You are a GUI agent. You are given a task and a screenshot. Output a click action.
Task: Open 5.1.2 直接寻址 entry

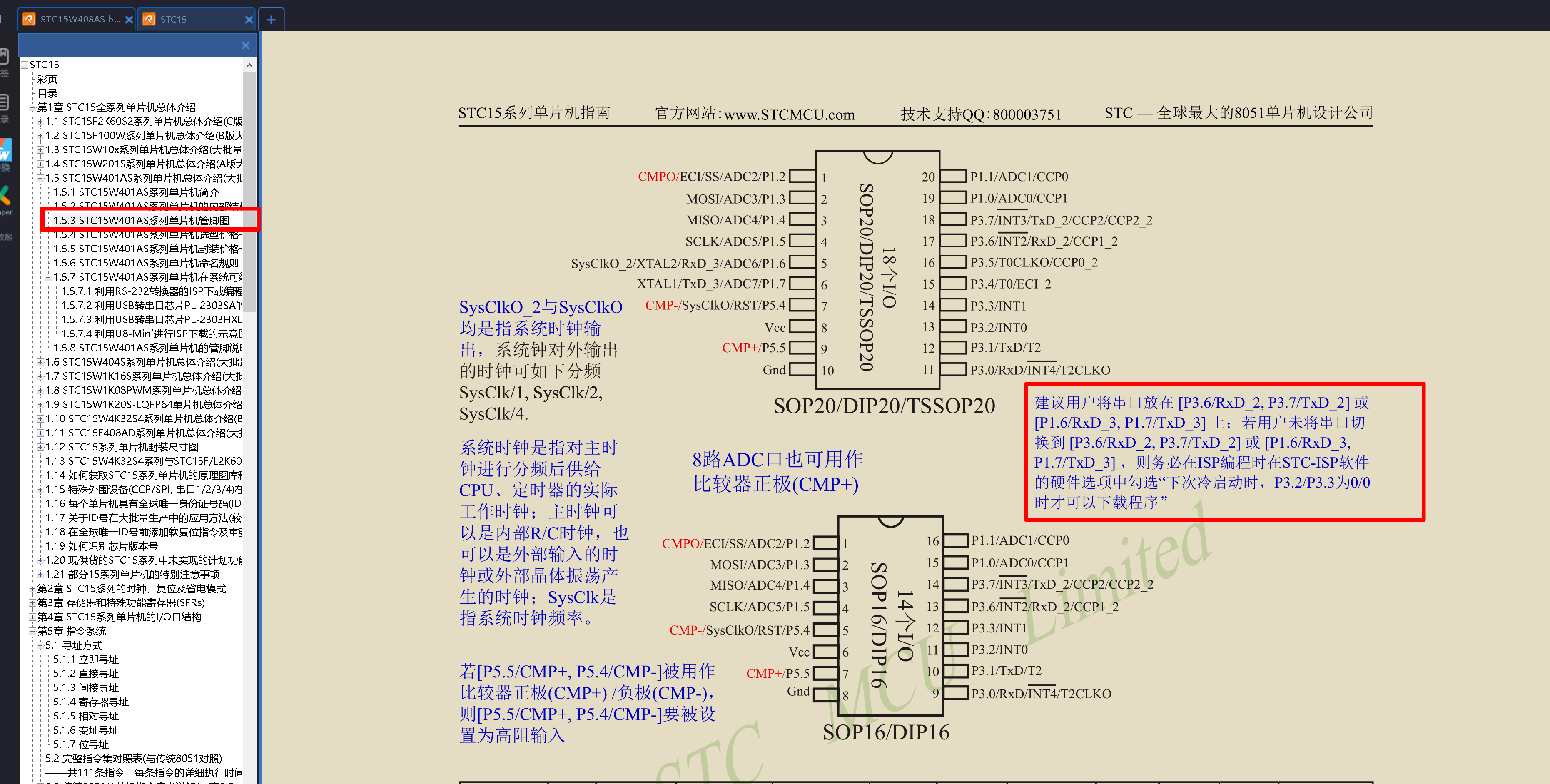[x=86, y=674]
